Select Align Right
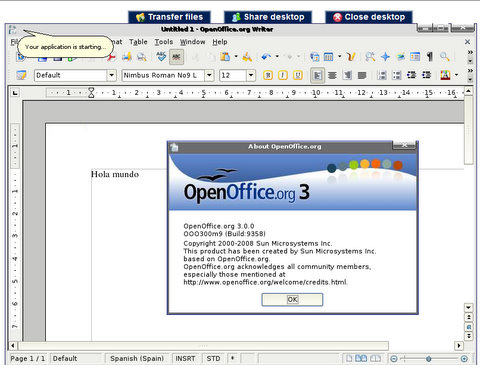The width and height of the screenshot is (480, 365). tap(347, 75)
